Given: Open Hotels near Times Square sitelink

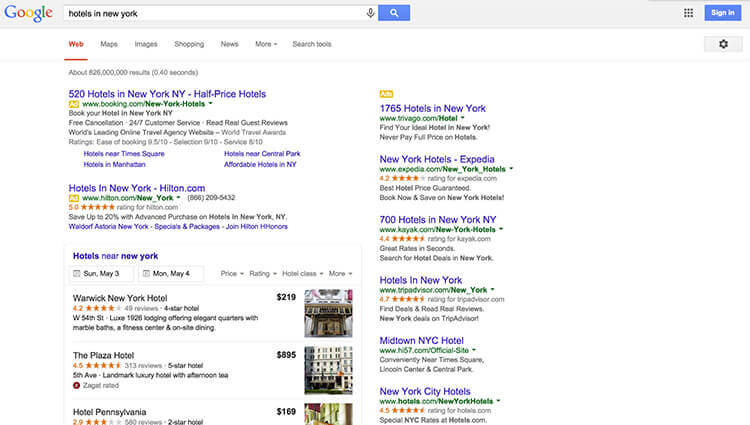Looking at the screenshot, I should point(124,153).
